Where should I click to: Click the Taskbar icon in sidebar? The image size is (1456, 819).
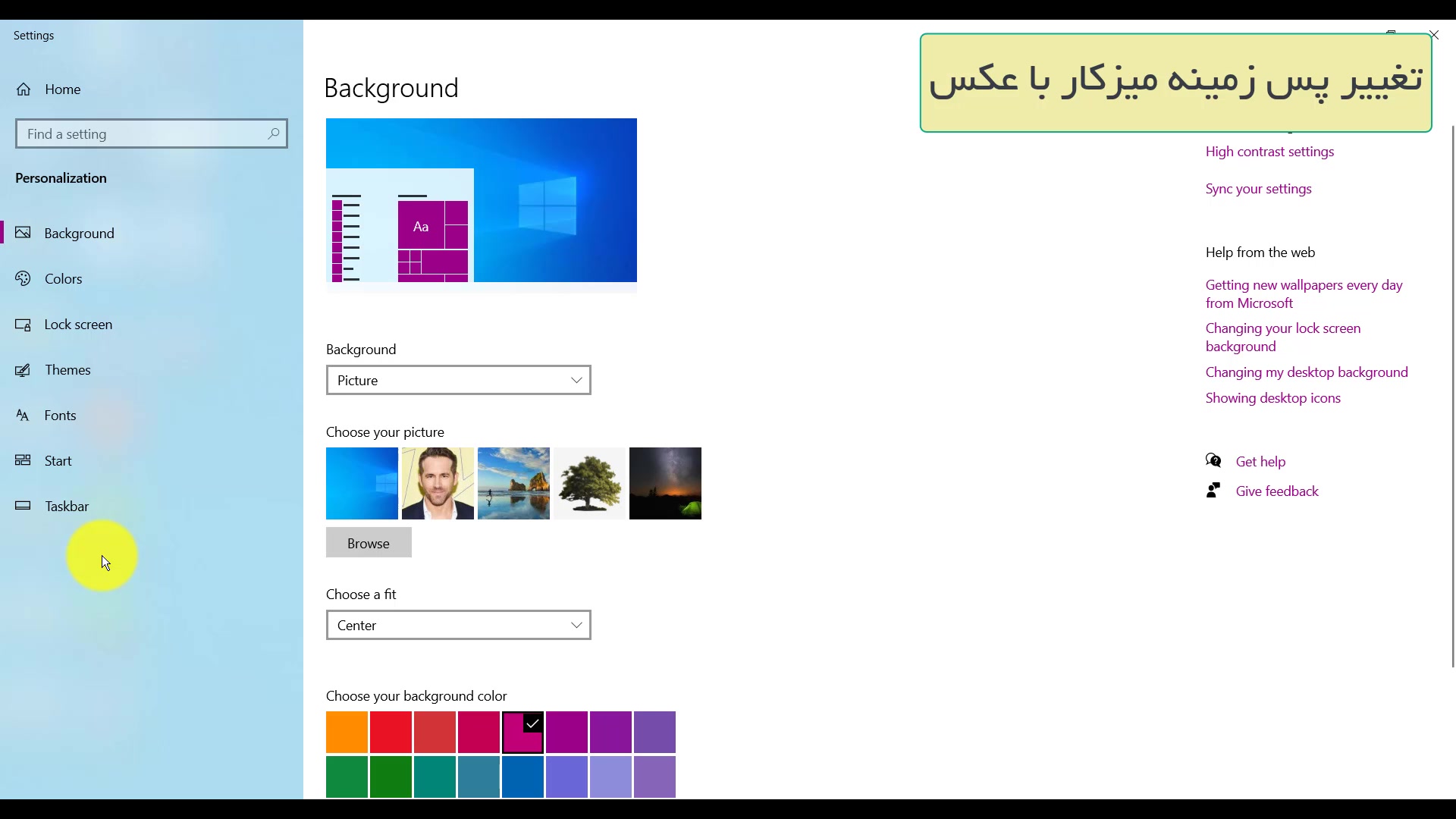(x=24, y=506)
